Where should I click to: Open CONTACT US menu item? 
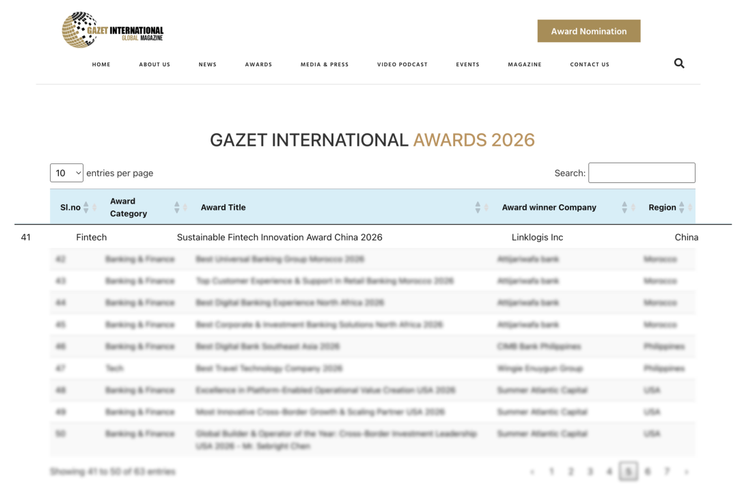(590, 65)
